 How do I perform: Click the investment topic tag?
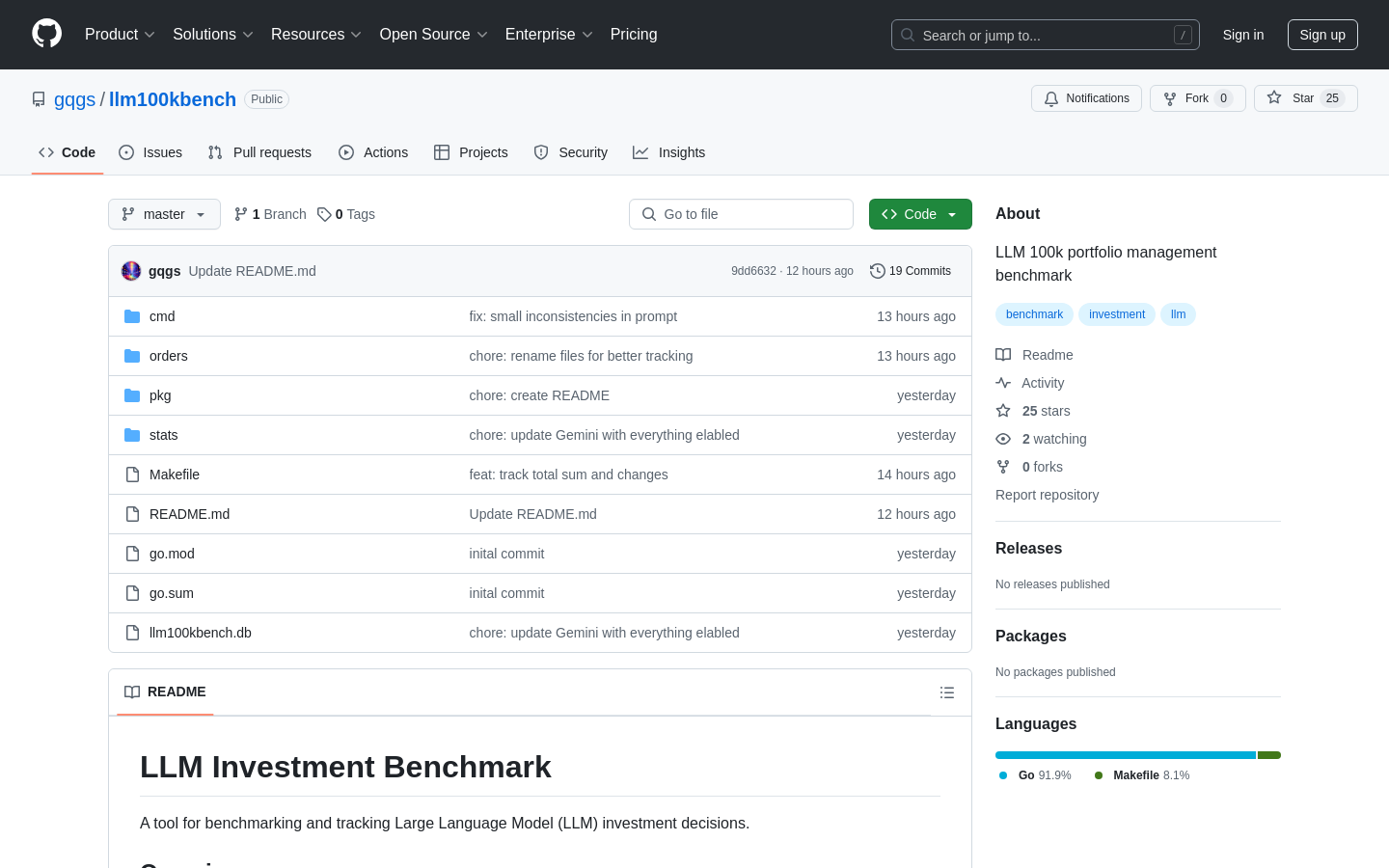[1117, 314]
